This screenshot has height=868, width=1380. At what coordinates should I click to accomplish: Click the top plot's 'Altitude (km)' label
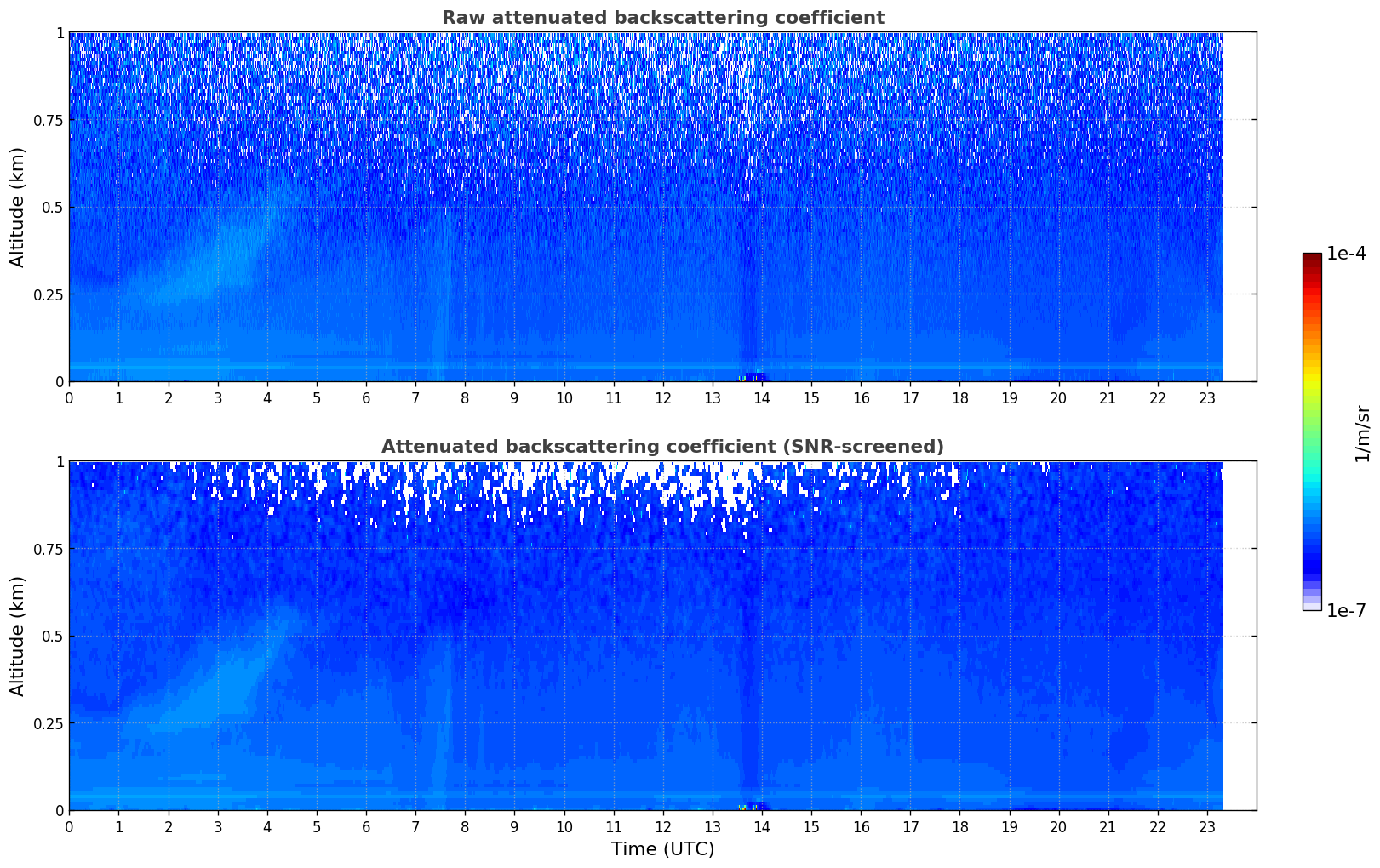point(18,207)
